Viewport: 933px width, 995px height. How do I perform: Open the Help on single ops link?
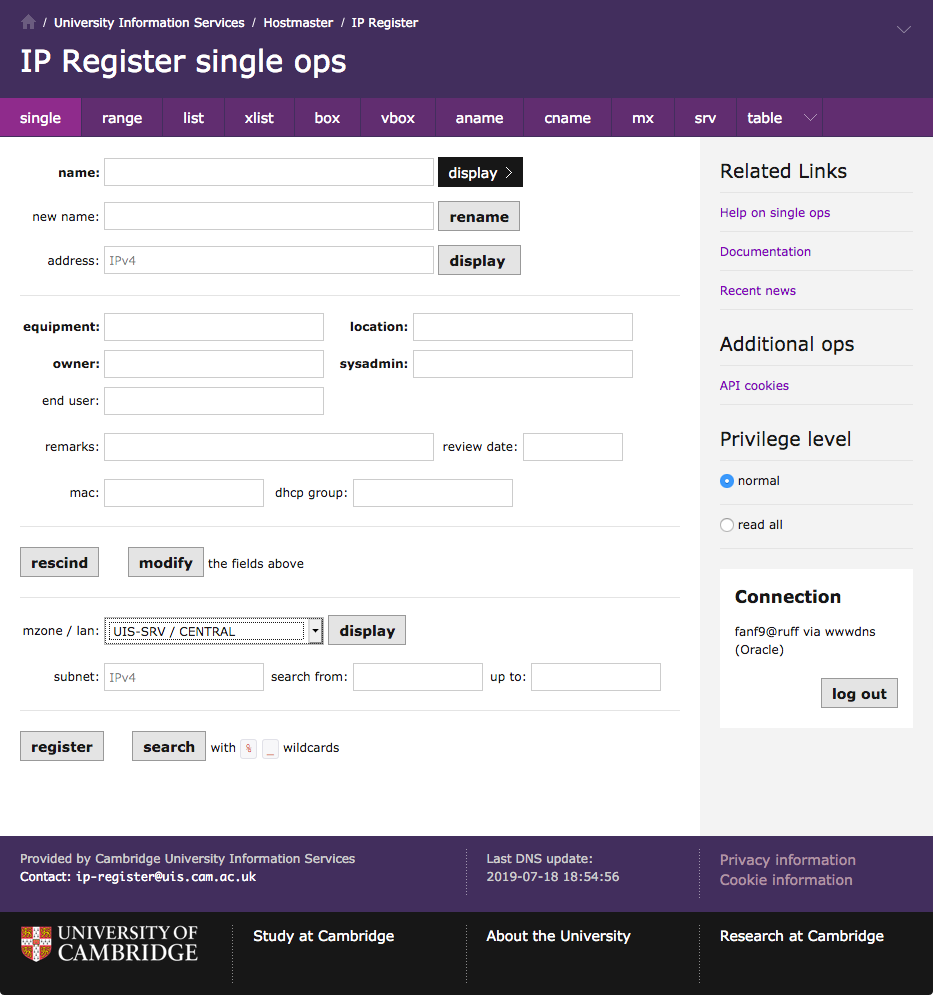[775, 213]
